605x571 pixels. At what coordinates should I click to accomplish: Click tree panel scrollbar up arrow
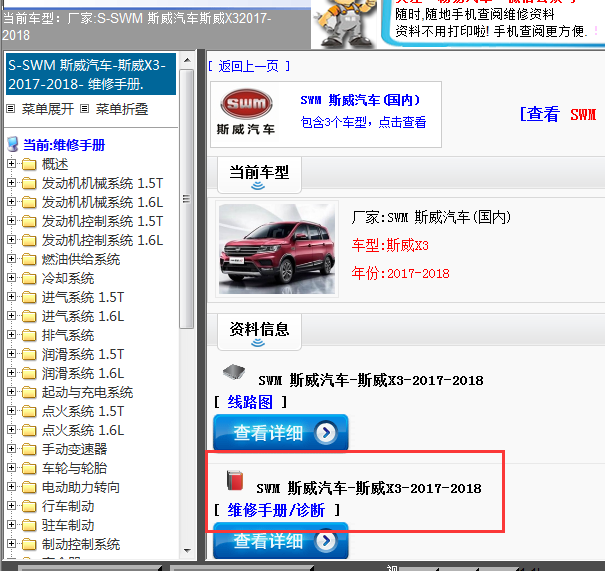187,60
